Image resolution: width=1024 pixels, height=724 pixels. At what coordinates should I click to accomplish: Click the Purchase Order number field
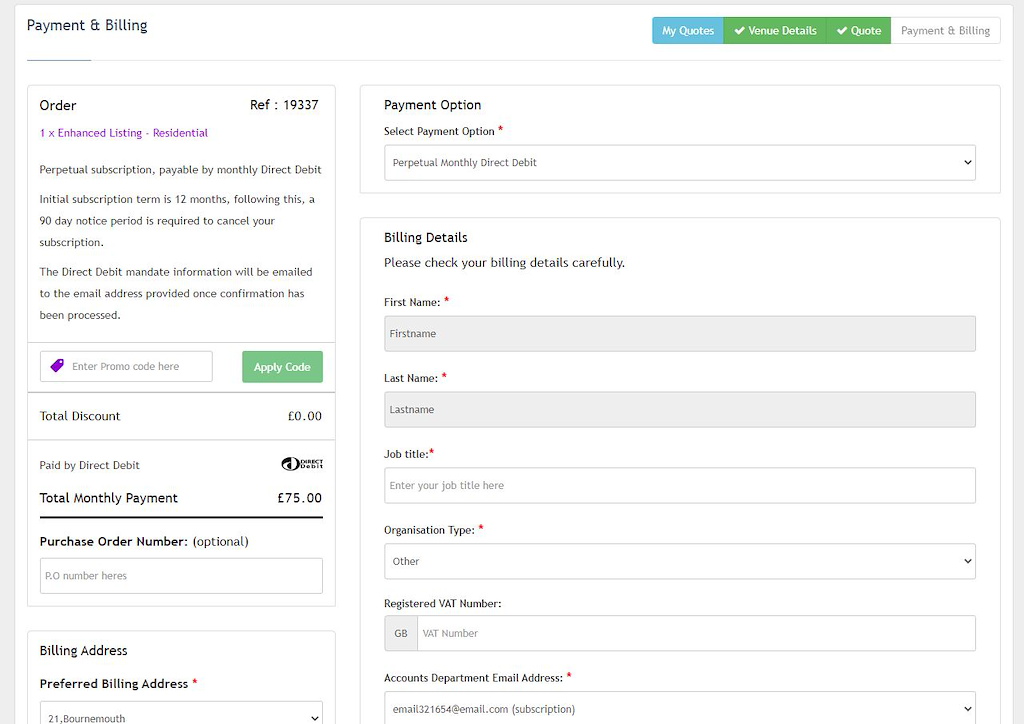pos(181,576)
